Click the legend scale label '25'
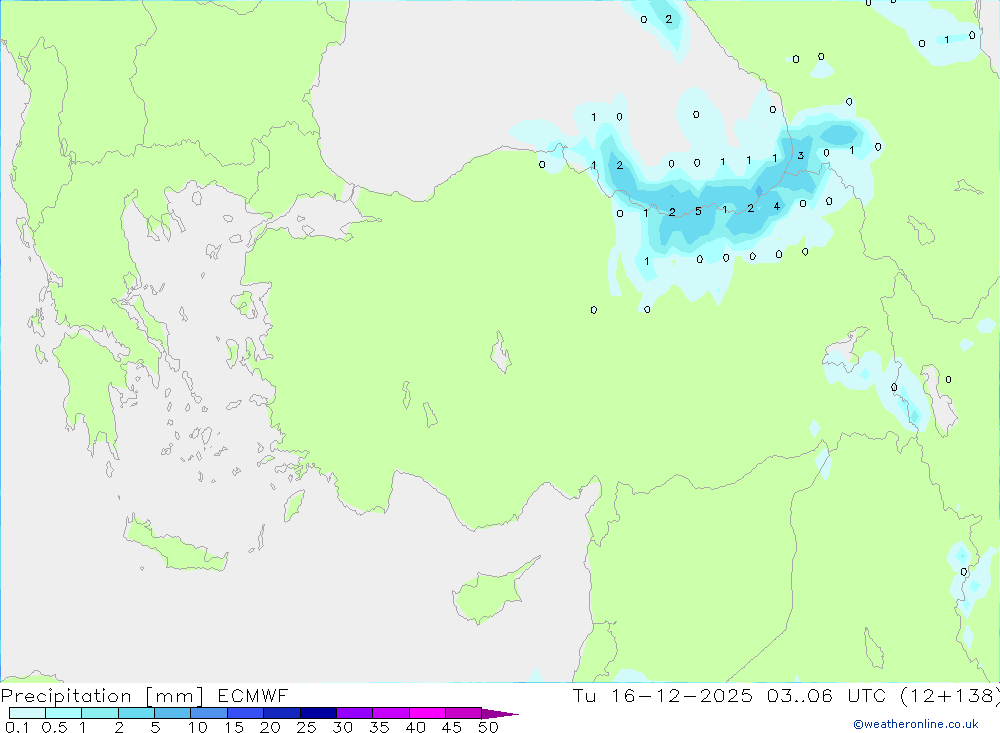The width and height of the screenshot is (1000, 733). (x=306, y=727)
